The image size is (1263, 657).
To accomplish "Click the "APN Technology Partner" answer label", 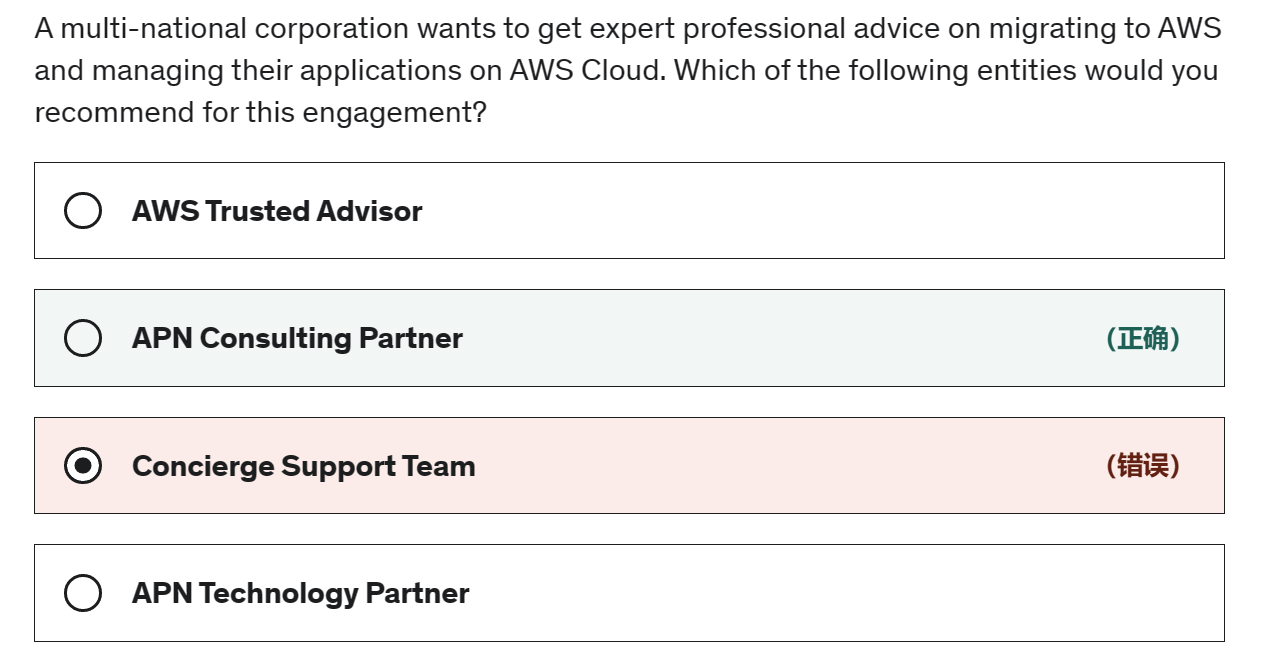I will (300, 593).
